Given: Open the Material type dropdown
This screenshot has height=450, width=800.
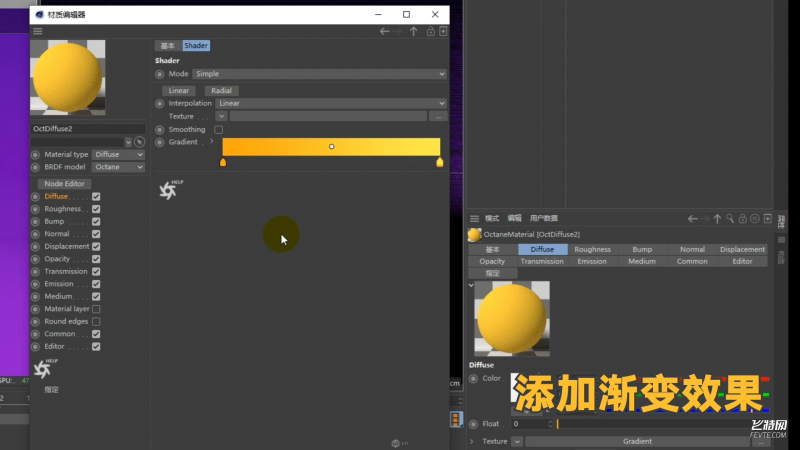Looking at the screenshot, I should click(x=118, y=155).
